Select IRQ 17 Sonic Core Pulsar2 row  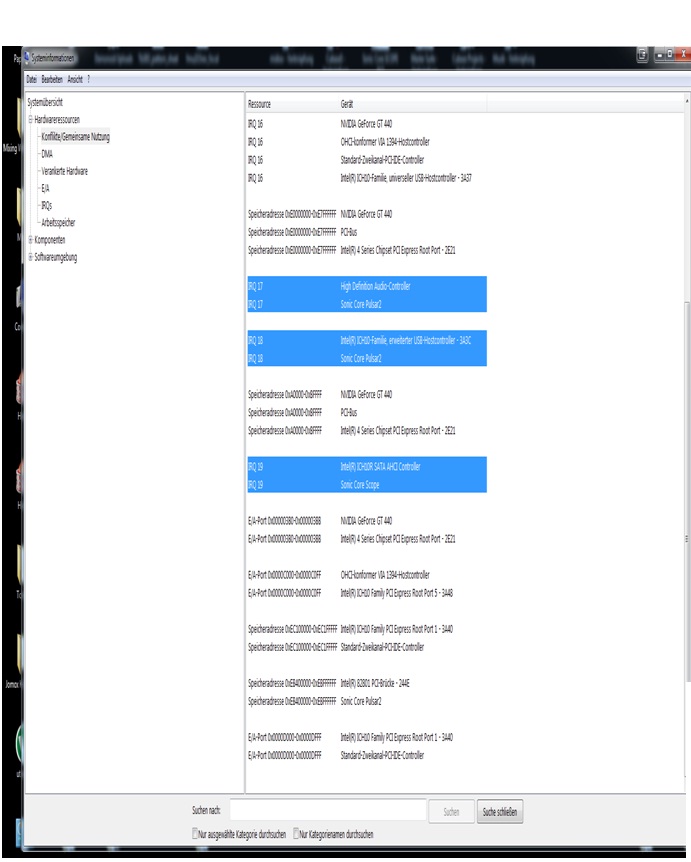(x=367, y=304)
